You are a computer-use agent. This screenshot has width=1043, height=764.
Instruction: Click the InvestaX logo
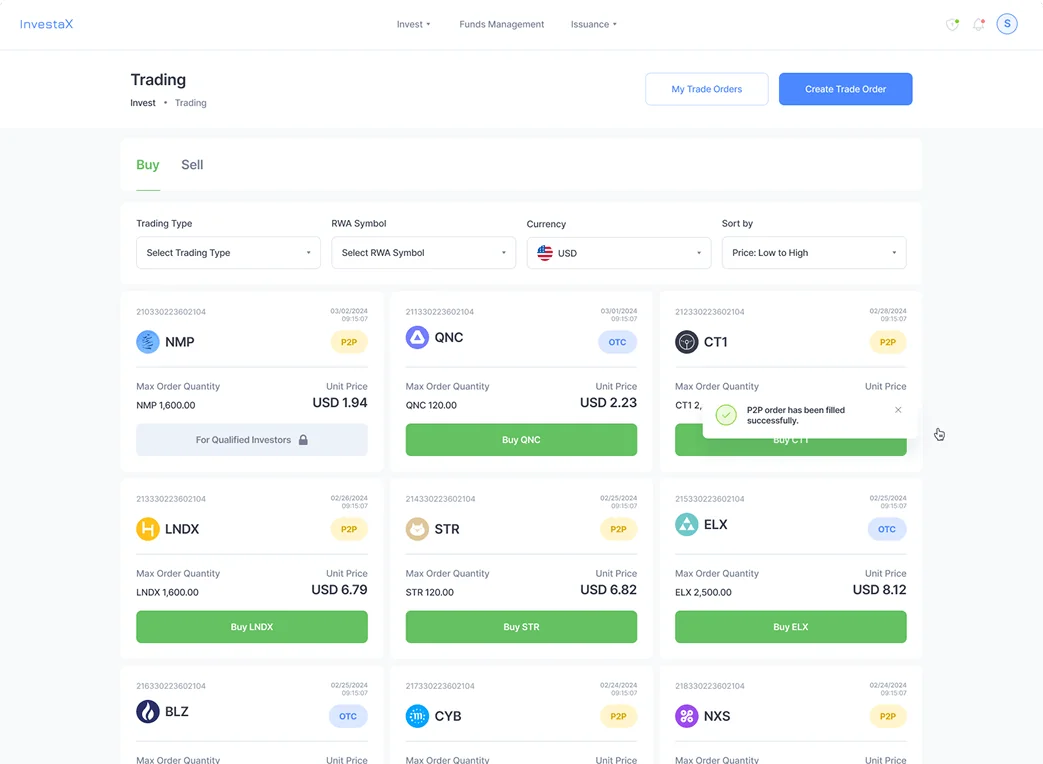point(47,24)
